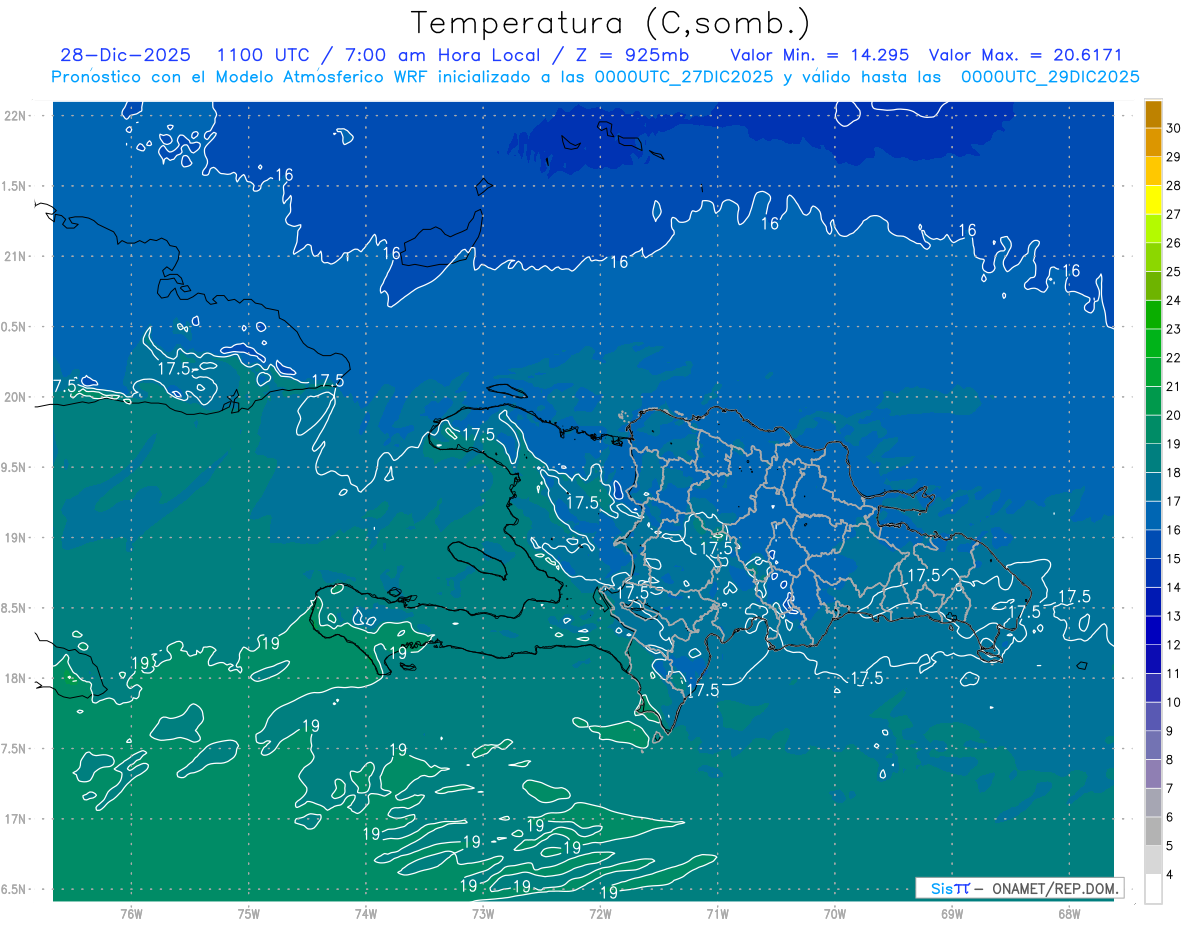The height and width of the screenshot is (927, 1200).
Task: Click the "29" color scale label
Action: (1173, 157)
